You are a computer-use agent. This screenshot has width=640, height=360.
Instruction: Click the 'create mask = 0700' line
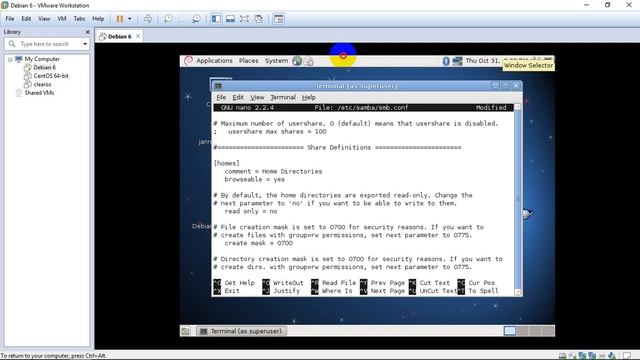point(258,243)
